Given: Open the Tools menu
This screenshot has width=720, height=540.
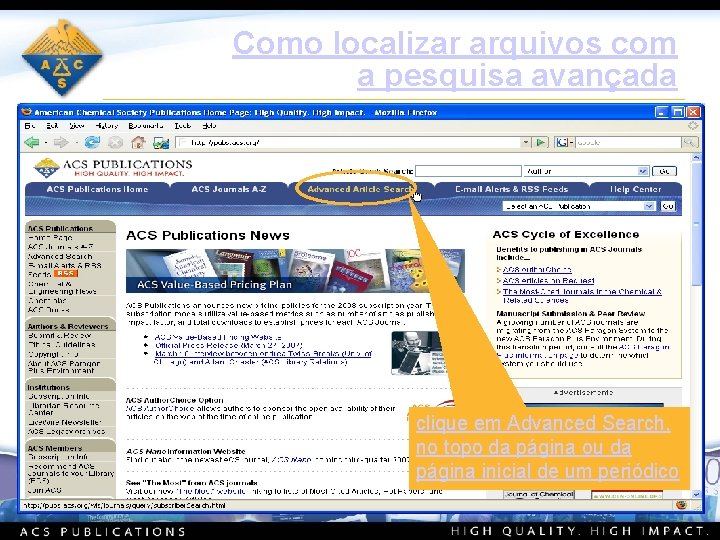Looking at the screenshot, I should point(182,125).
